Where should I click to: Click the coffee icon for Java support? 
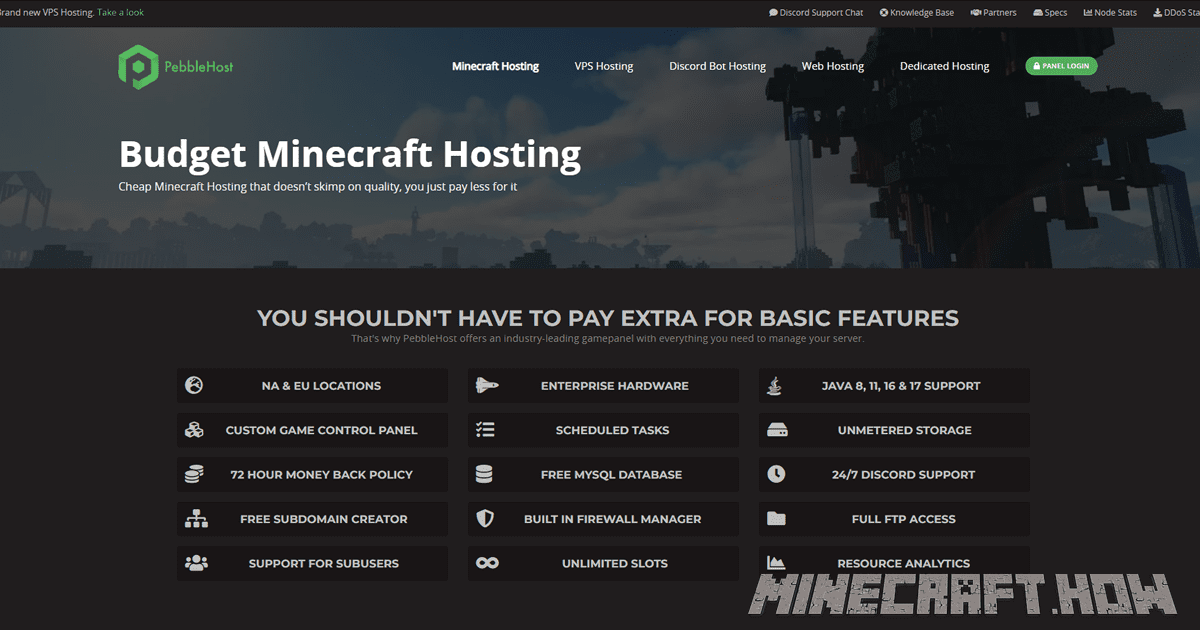pyautogui.click(x=775, y=385)
